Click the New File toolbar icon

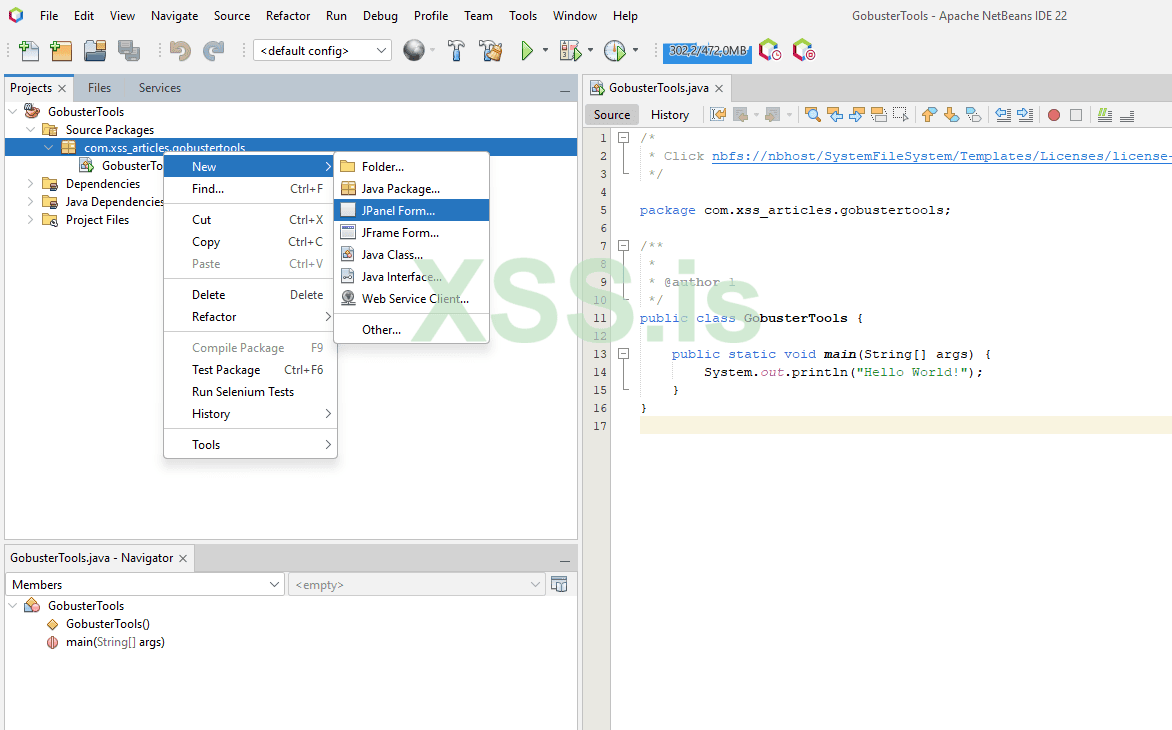[x=29, y=51]
